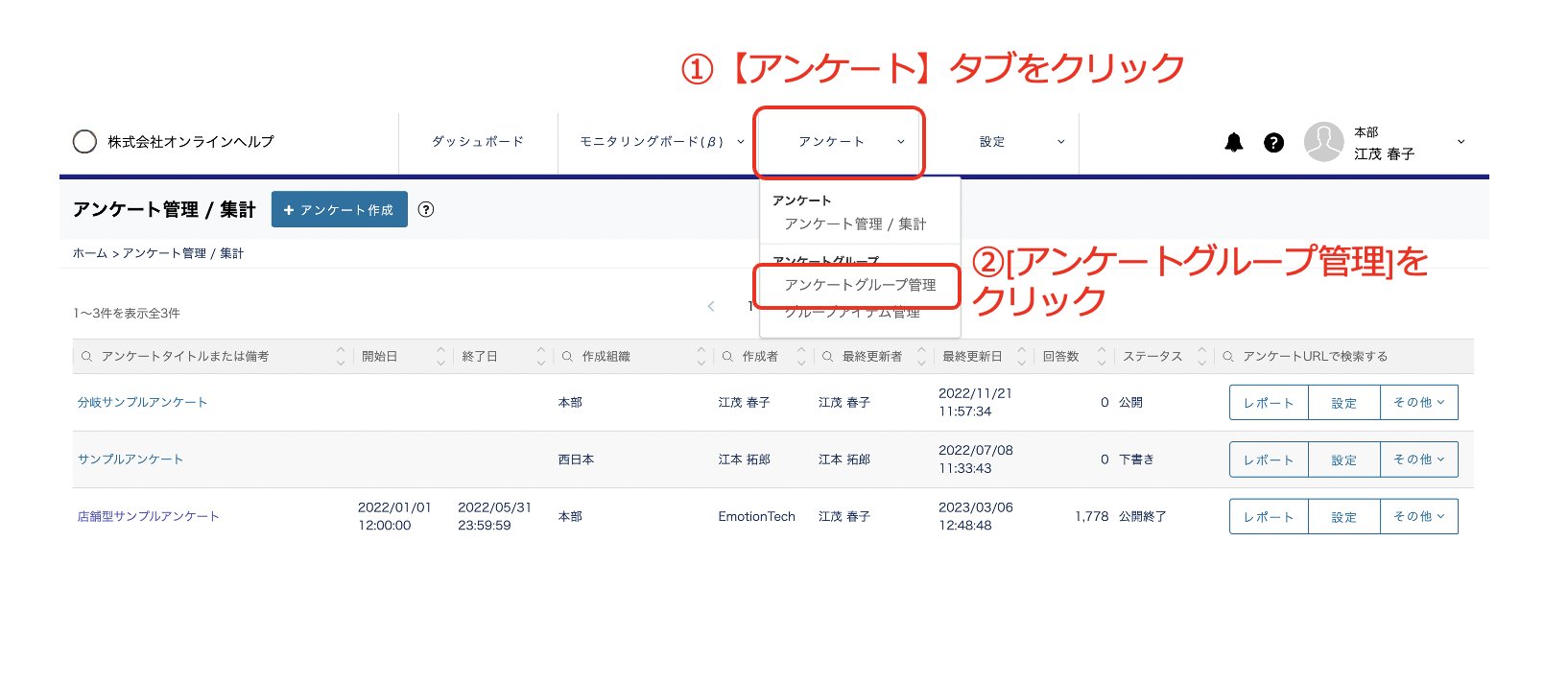This screenshot has width=1568, height=683.
Task: Click the company logo circle icon
Action: 84,142
